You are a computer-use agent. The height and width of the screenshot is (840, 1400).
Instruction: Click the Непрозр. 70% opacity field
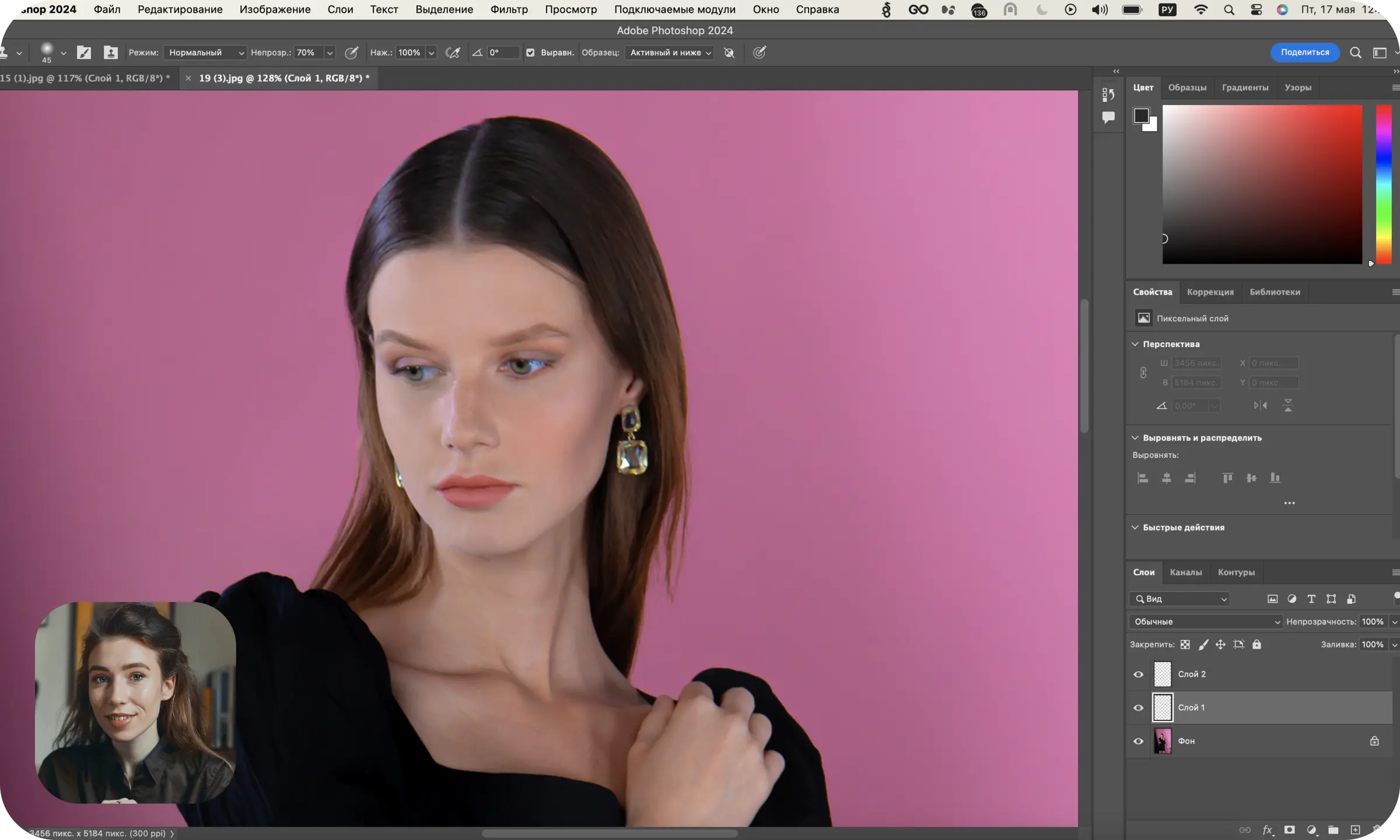pos(307,52)
